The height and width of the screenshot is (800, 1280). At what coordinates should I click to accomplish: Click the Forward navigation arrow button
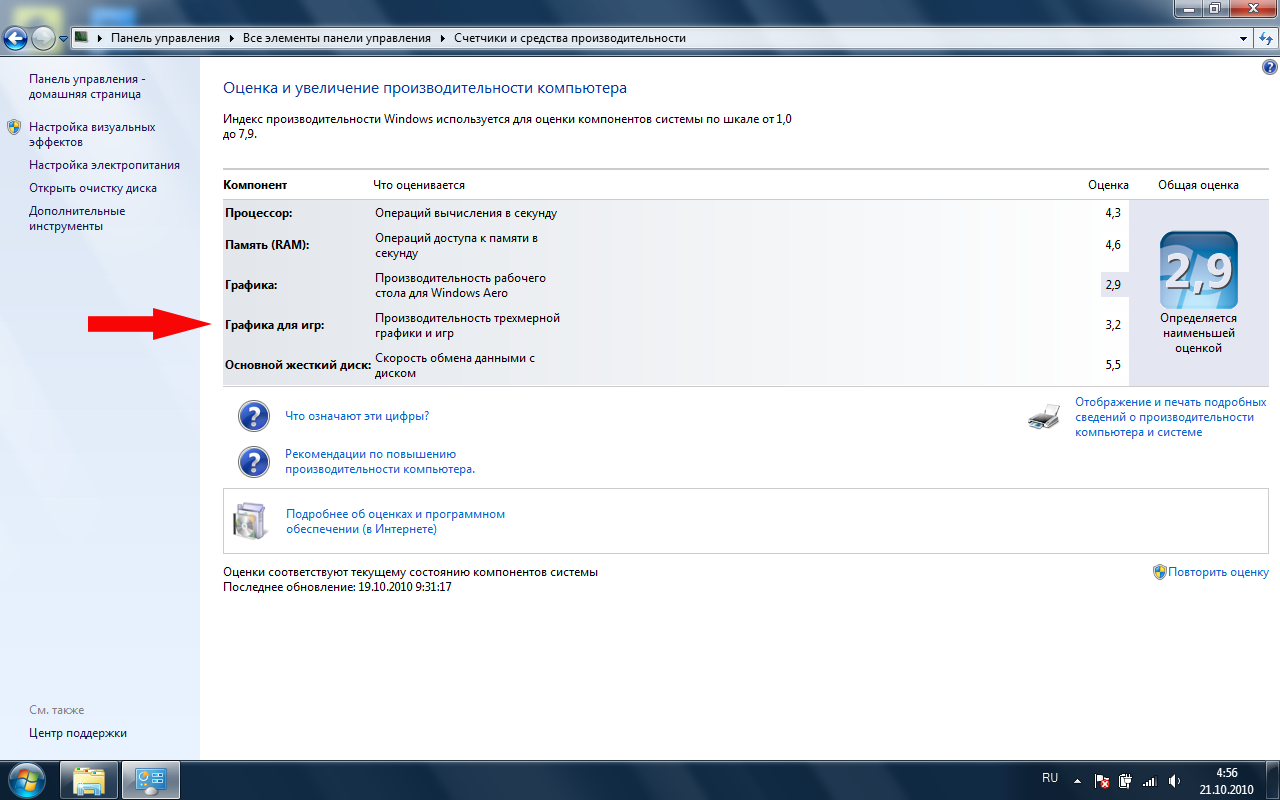pyautogui.click(x=43, y=38)
